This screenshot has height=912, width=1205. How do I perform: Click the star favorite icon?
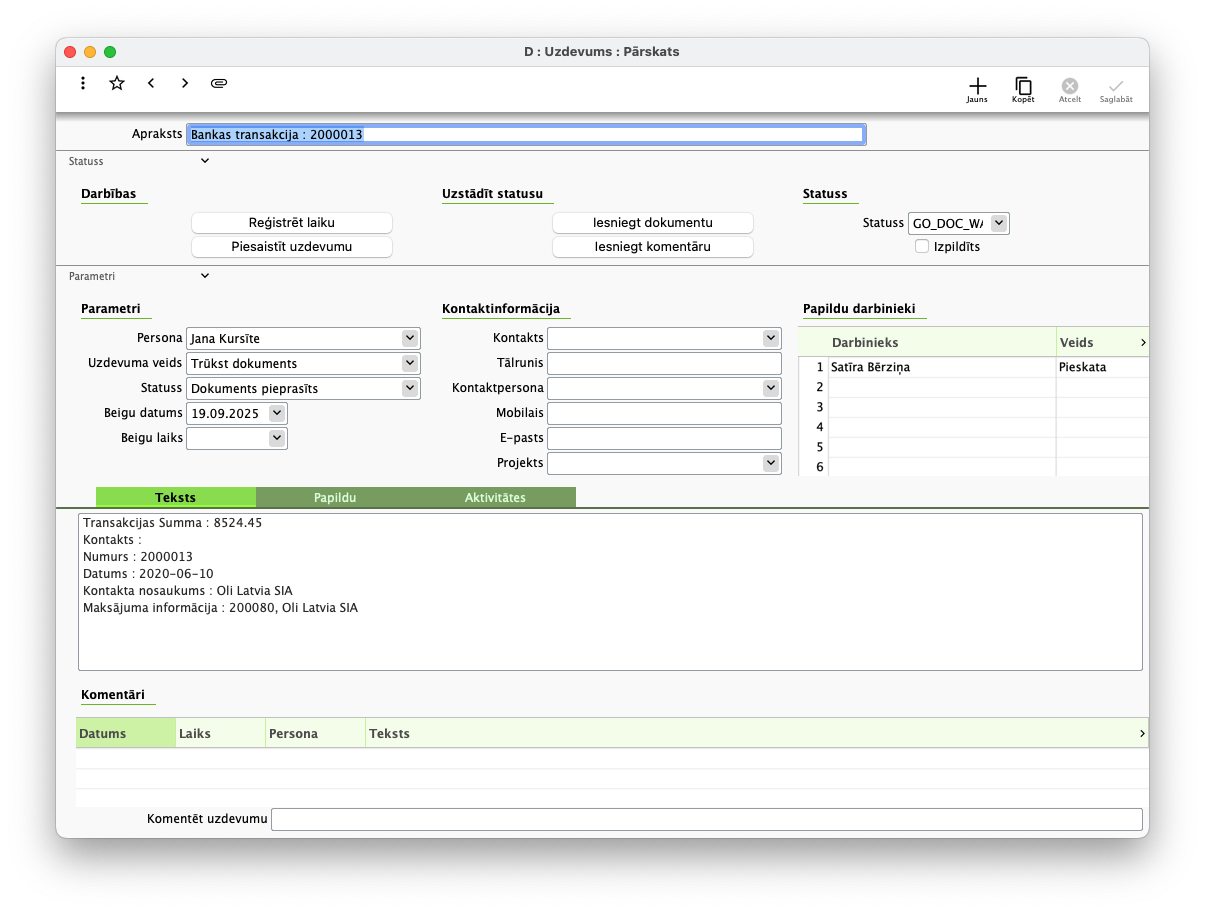tap(117, 84)
